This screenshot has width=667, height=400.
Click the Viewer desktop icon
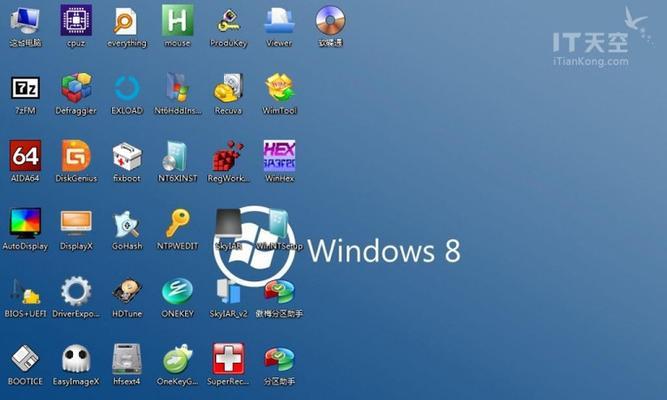point(279,20)
